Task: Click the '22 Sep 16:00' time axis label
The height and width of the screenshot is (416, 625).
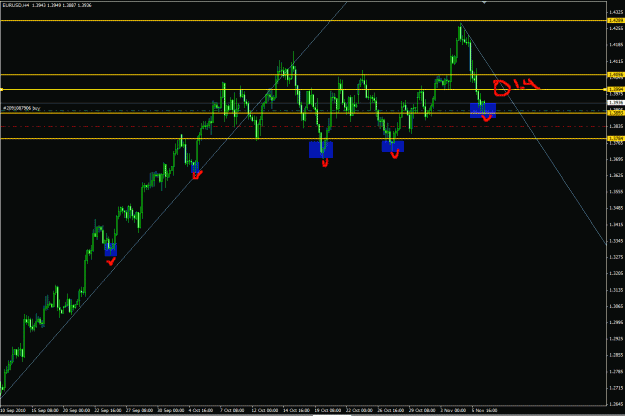Action: 108,410
